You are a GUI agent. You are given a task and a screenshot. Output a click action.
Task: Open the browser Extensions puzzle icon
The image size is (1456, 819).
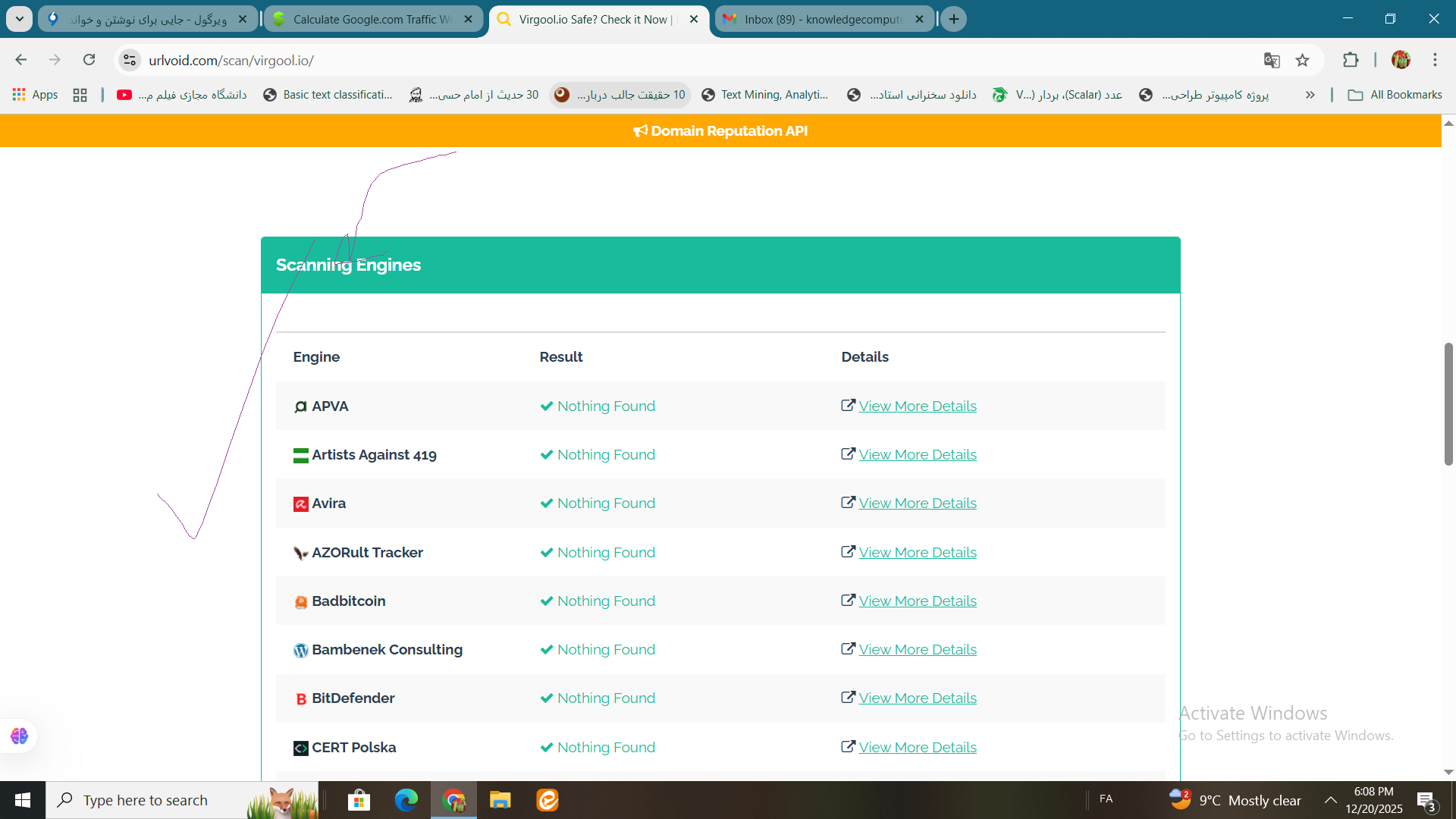(1351, 60)
